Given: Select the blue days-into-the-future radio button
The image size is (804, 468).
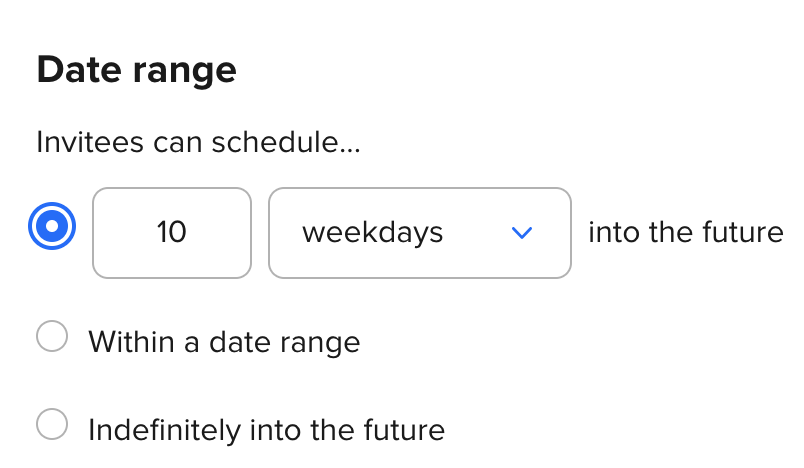Looking at the screenshot, I should tap(53, 229).
